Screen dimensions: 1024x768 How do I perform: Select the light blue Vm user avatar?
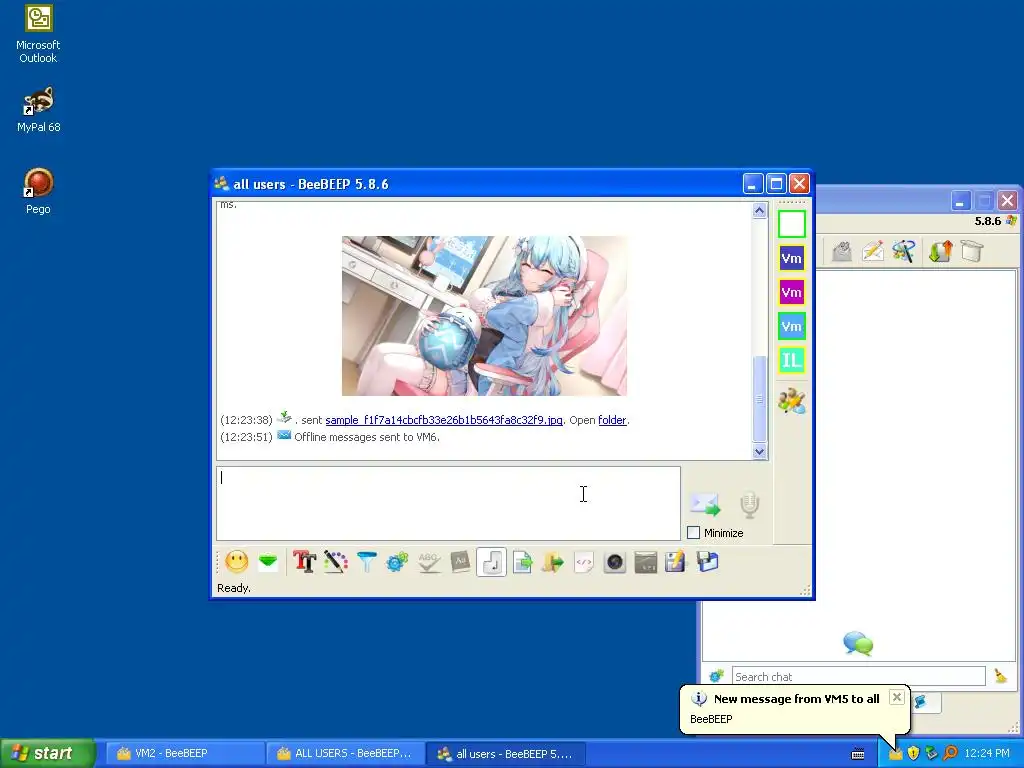click(x=792, y=326)
